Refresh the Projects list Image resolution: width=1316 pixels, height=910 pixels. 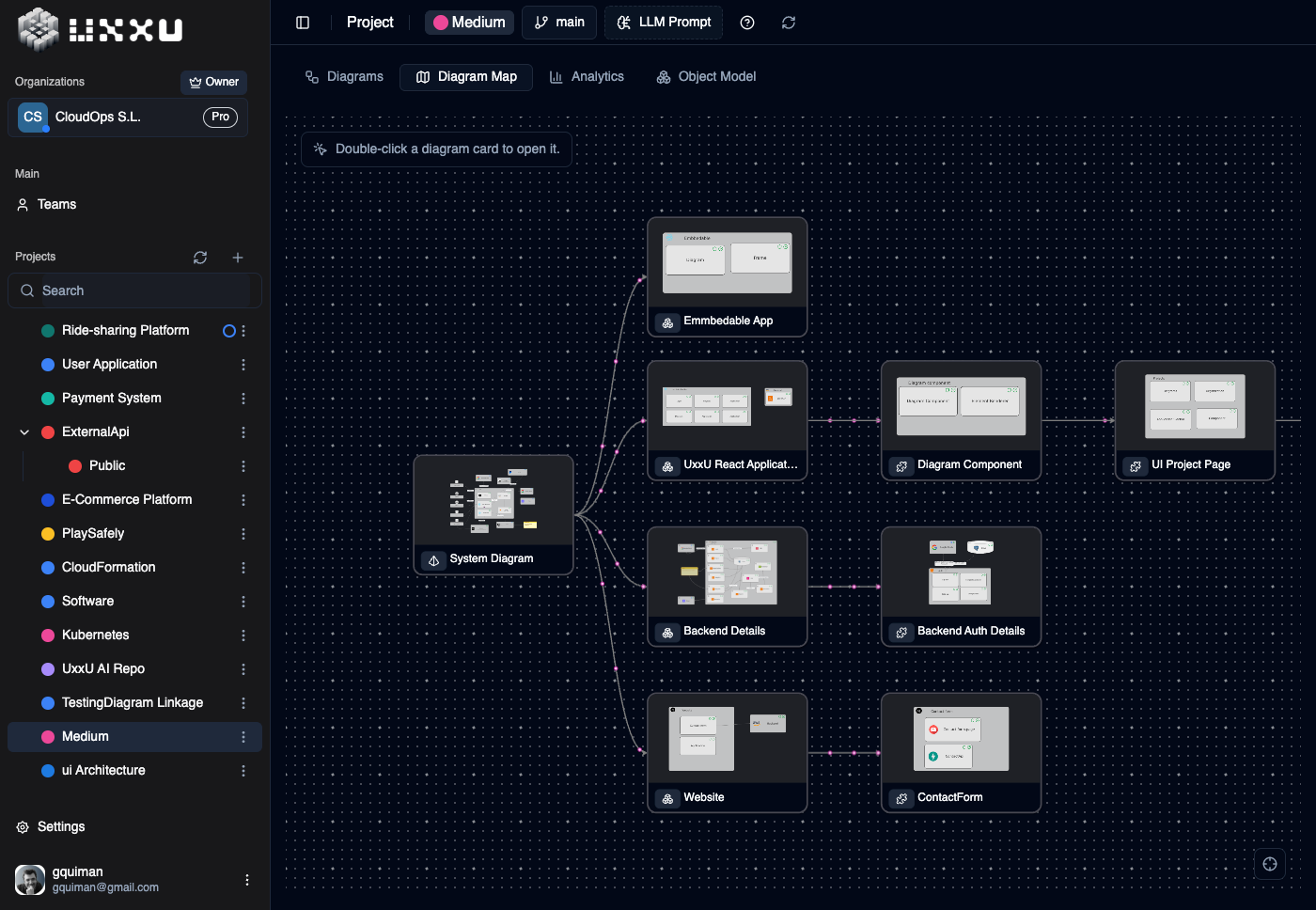[200, 258]
